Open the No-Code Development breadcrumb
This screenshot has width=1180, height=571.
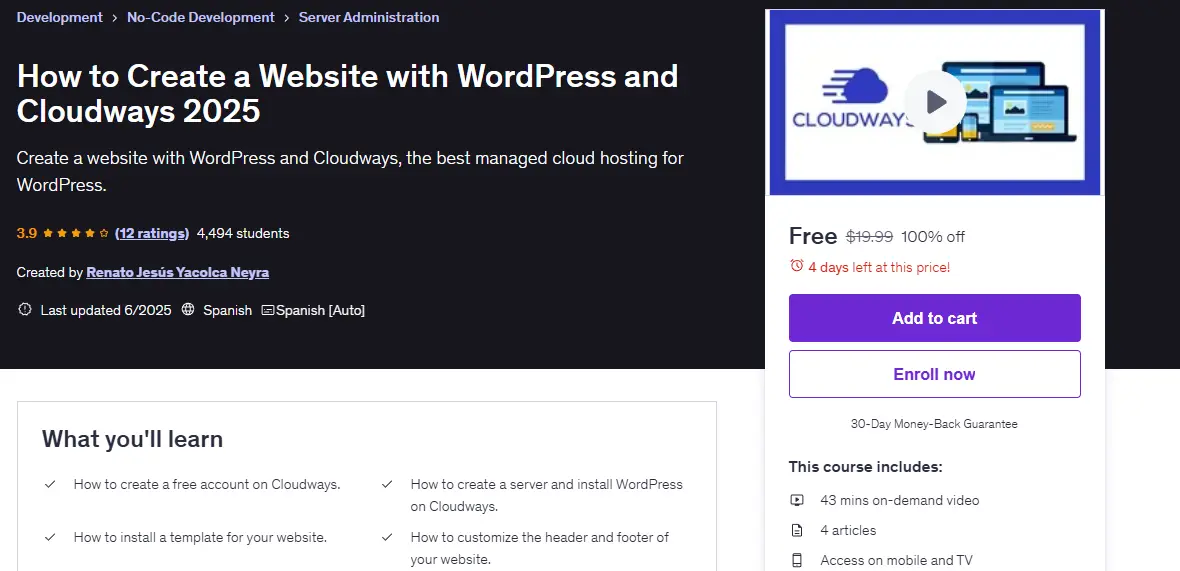[x=201, y=17]
